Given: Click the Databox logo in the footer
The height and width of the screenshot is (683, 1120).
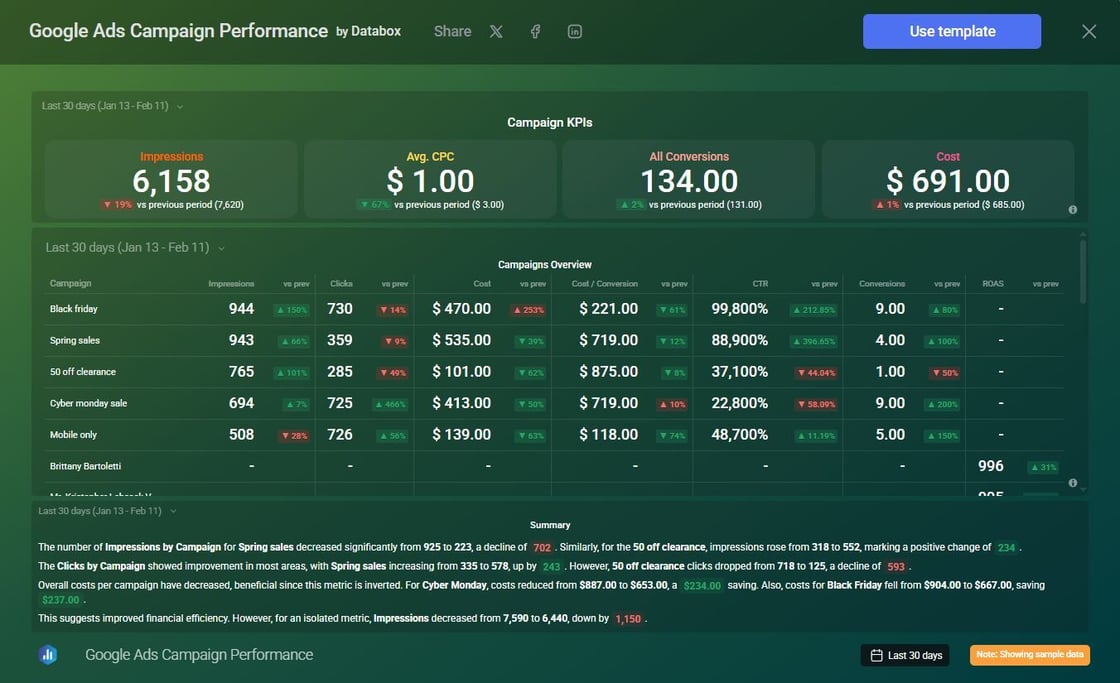Looking at the screenshot, I should click(x=48, y=654).
